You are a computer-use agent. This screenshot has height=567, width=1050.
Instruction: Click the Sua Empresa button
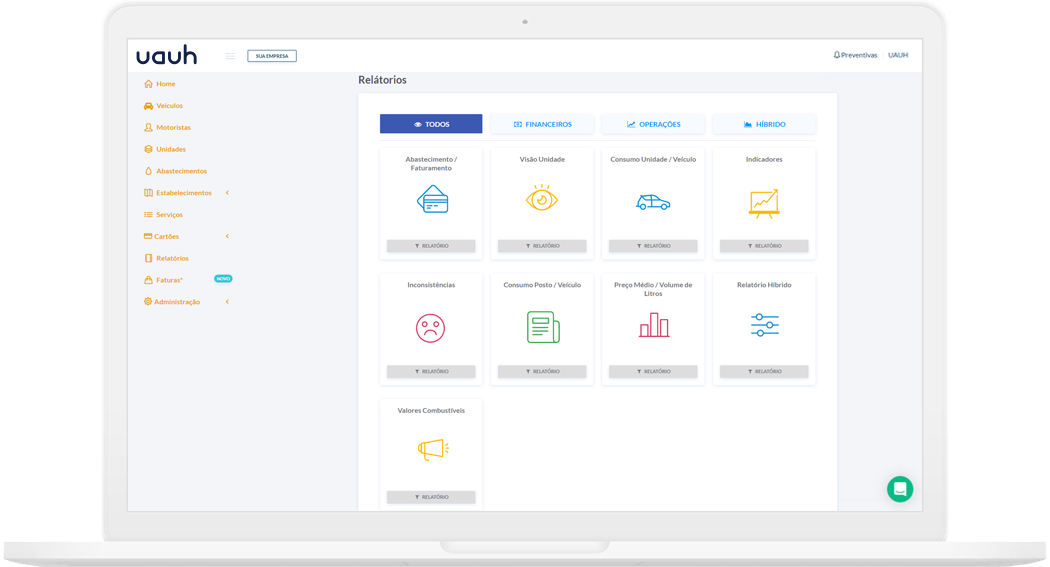pyautogui.click(x=272, y=56)
